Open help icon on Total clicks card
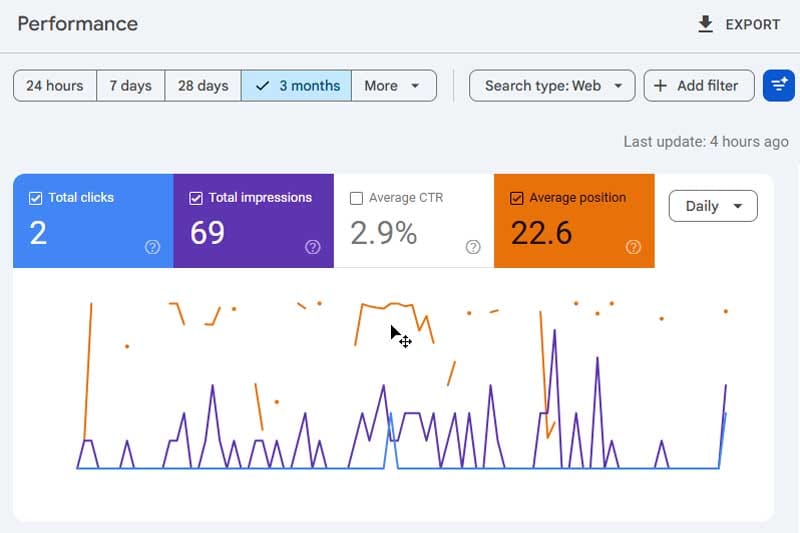800x533 pixels. coord(152,247)
